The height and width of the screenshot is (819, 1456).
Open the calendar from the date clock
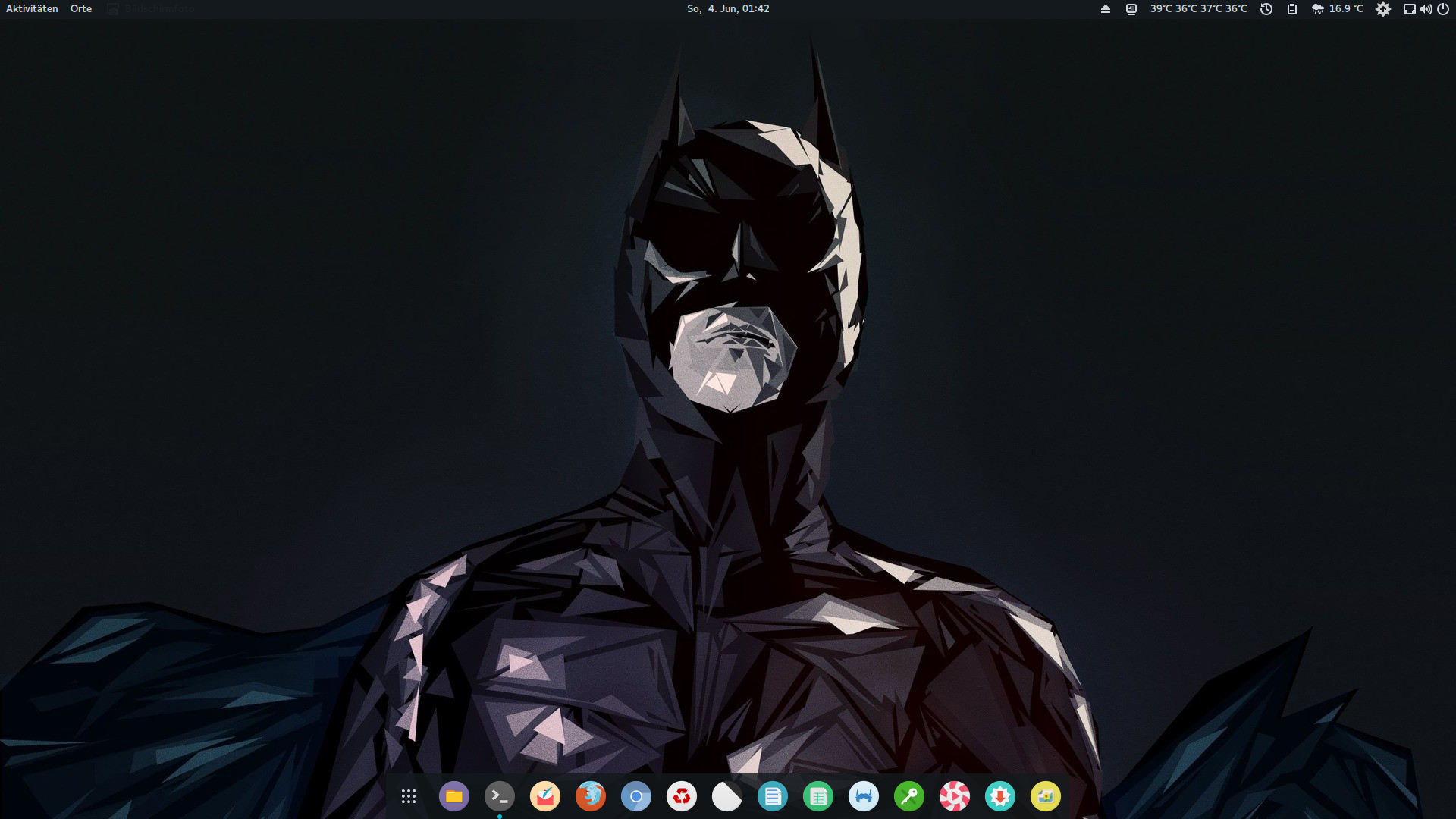[x=727, y=8]
